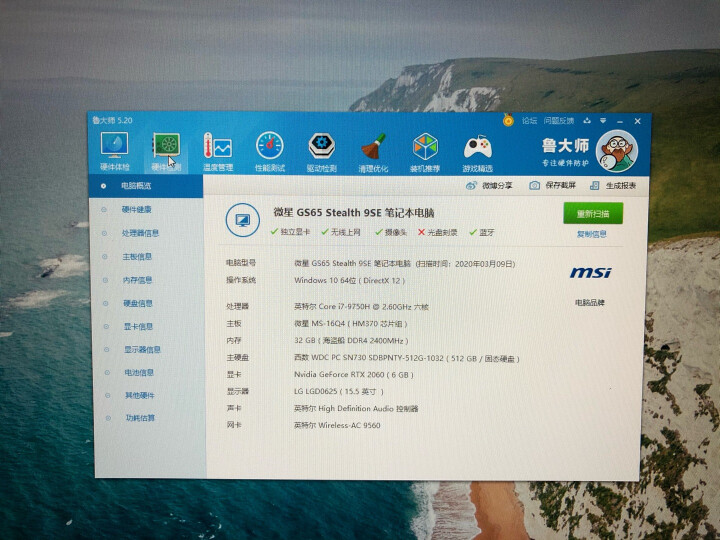Screen dimensions: 720x540
Task: Click Wireless-AC 9560 network card value
Action: tap(337, 425)
